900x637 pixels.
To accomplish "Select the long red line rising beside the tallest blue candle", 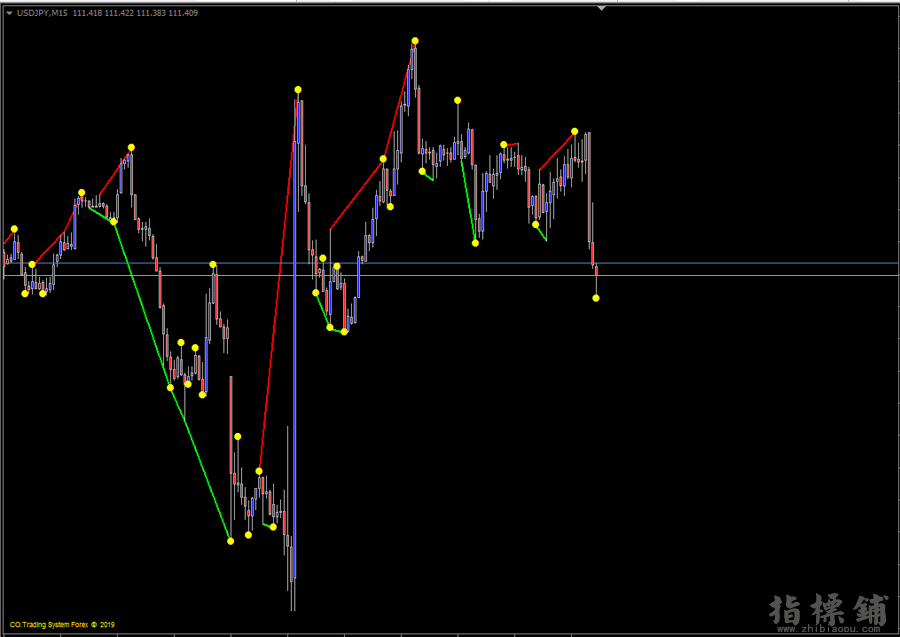I will click(x=278, y=280).
